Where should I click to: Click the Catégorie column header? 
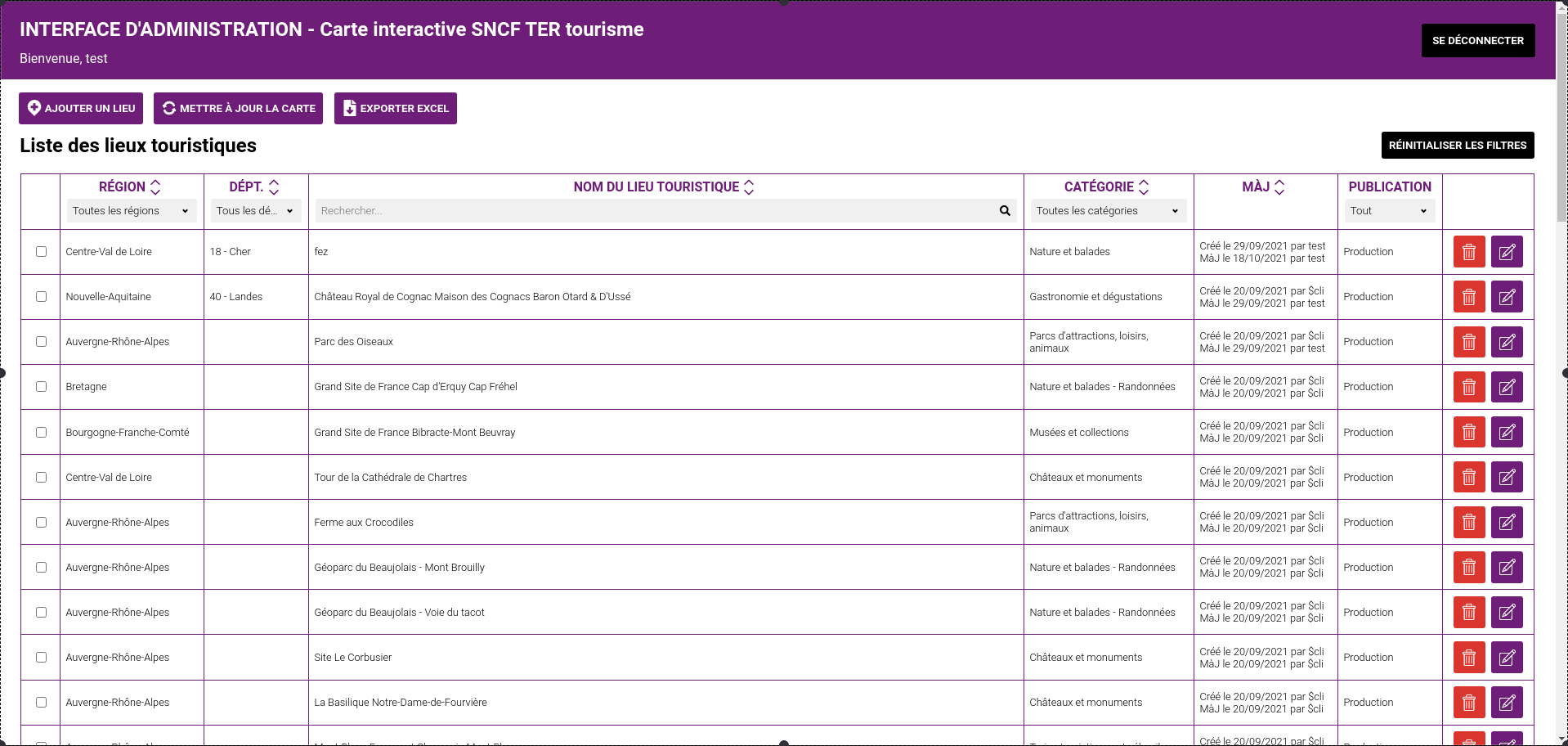click(1099, 187)
